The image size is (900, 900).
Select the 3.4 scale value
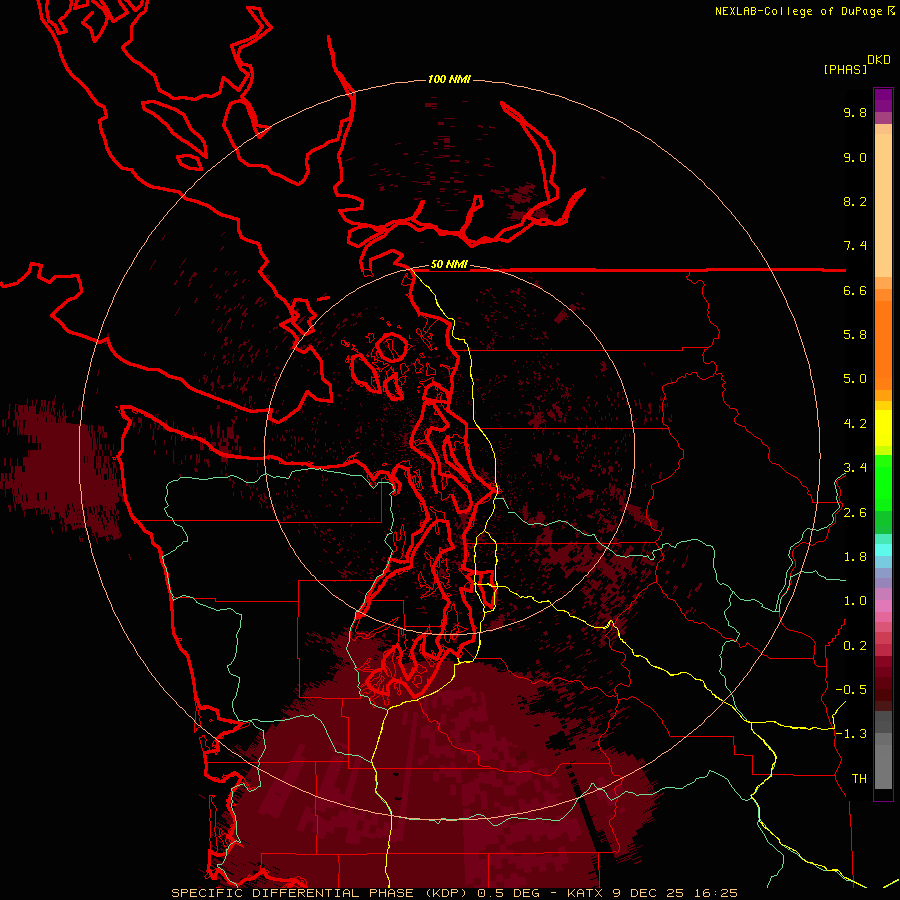(x=855, y=468)
